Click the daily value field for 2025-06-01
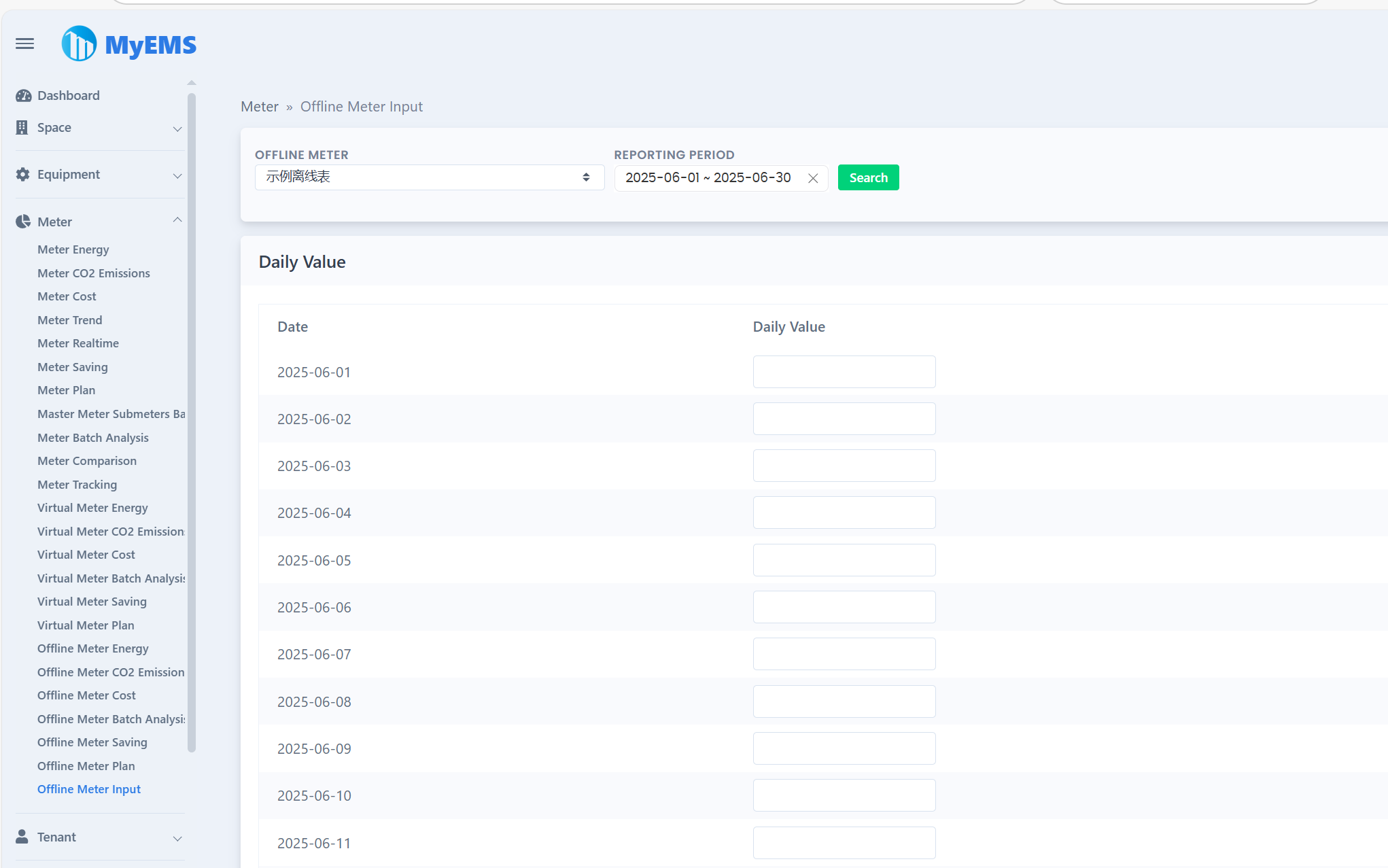 (x=844, y=372)
